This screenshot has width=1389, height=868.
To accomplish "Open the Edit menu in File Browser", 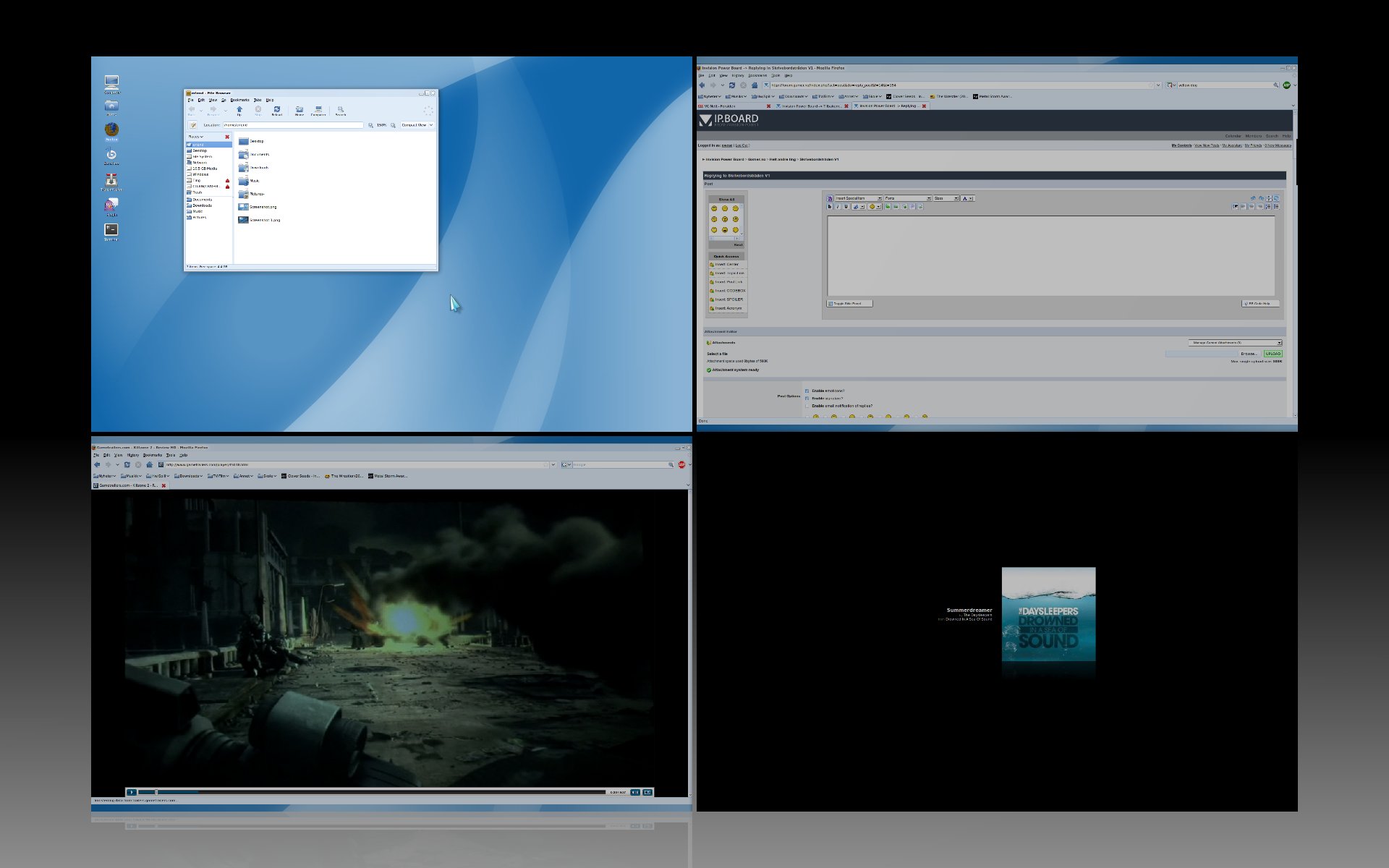I will (201, 100).
